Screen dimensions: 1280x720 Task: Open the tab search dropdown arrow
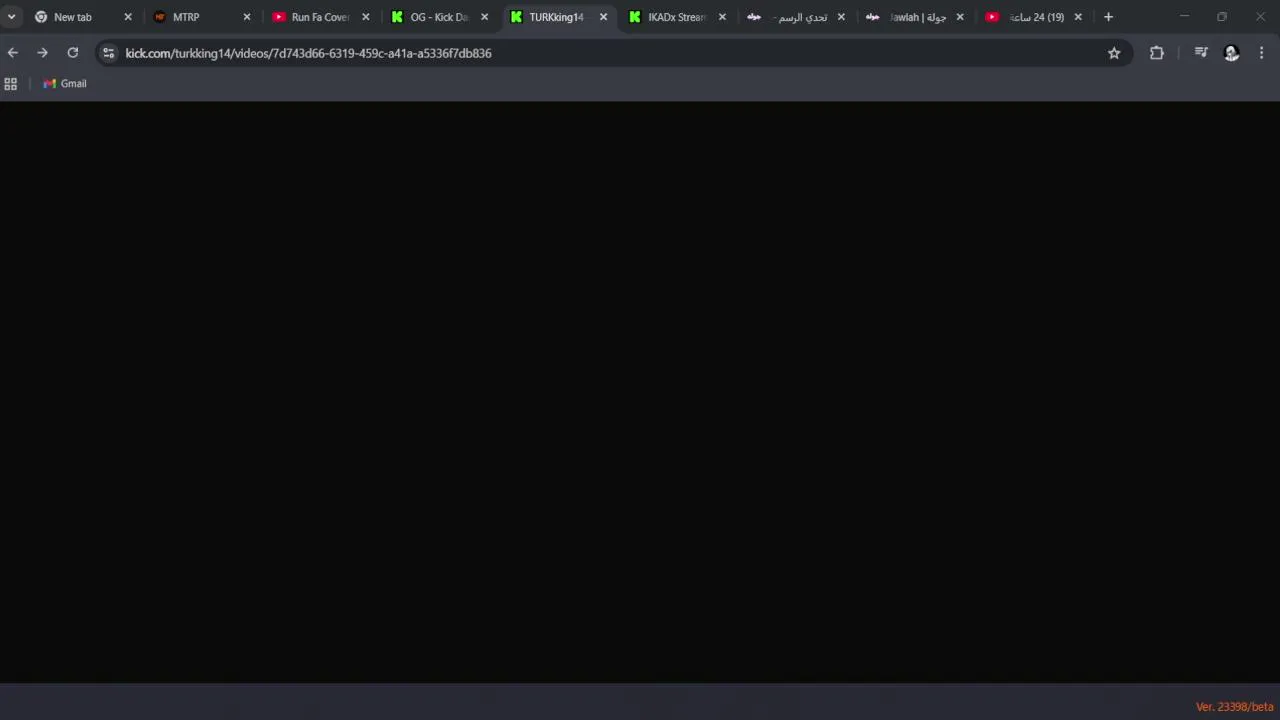12,17
